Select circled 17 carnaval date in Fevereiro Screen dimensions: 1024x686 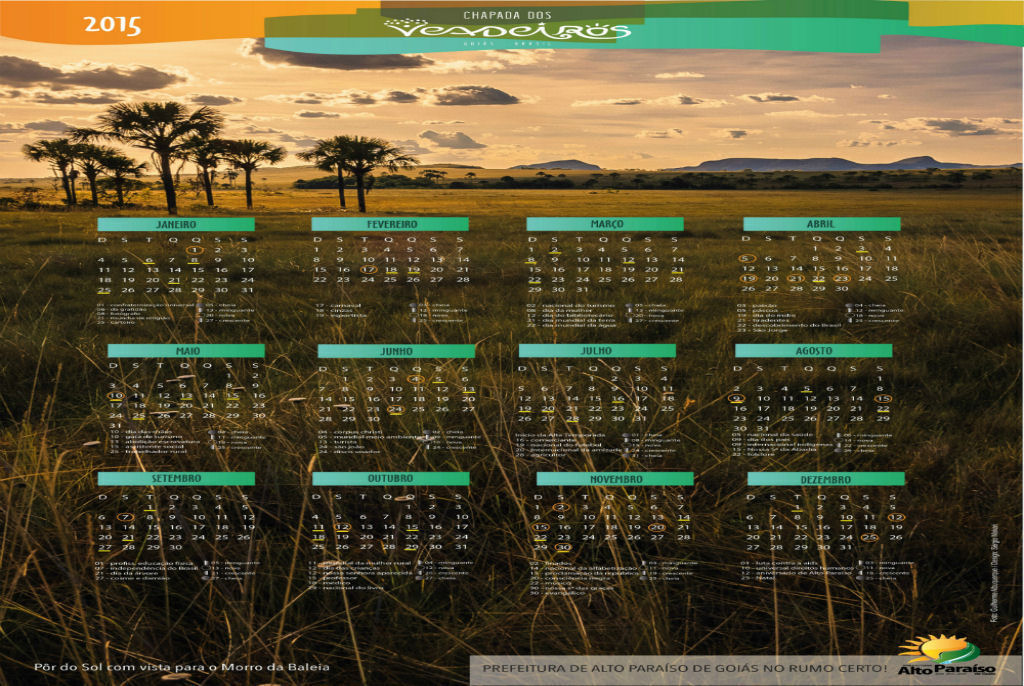pos(368,270)
